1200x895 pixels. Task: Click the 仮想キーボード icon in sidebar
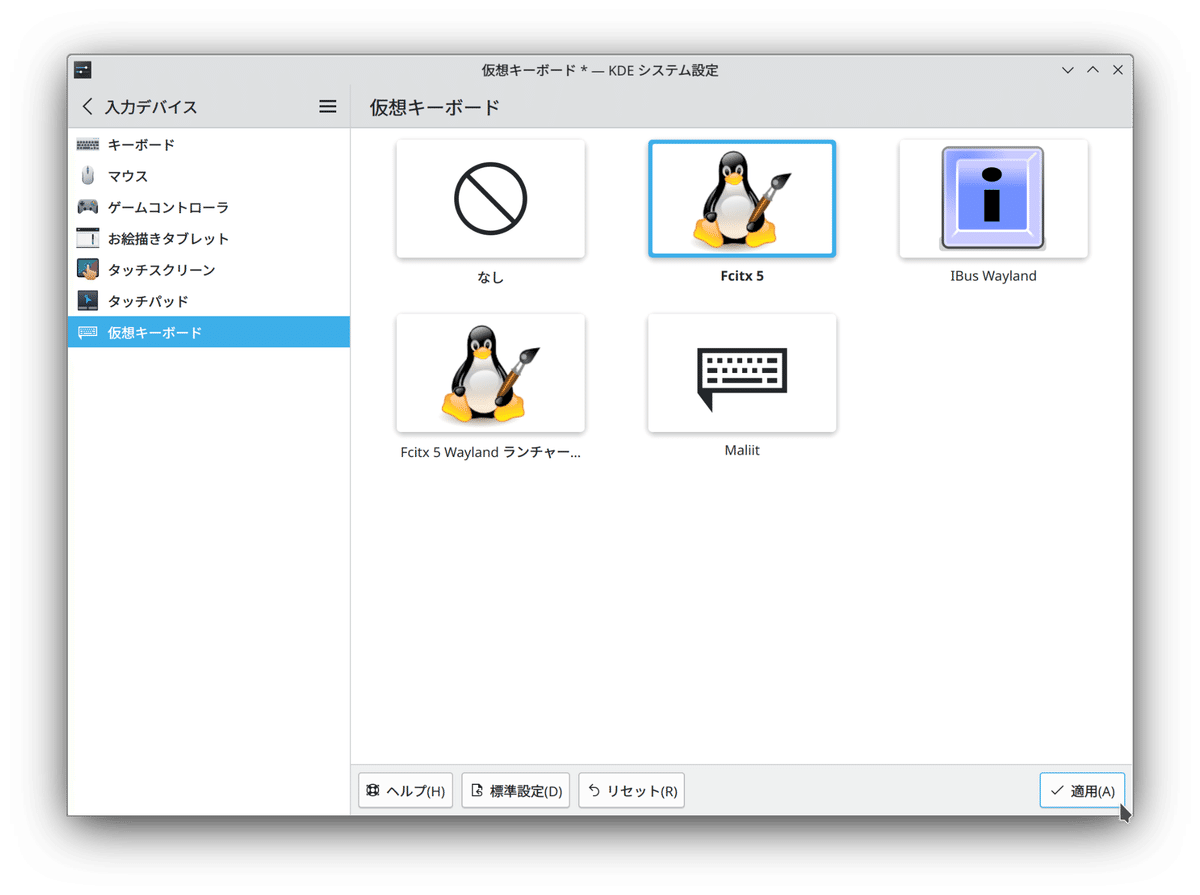point(88,332)
